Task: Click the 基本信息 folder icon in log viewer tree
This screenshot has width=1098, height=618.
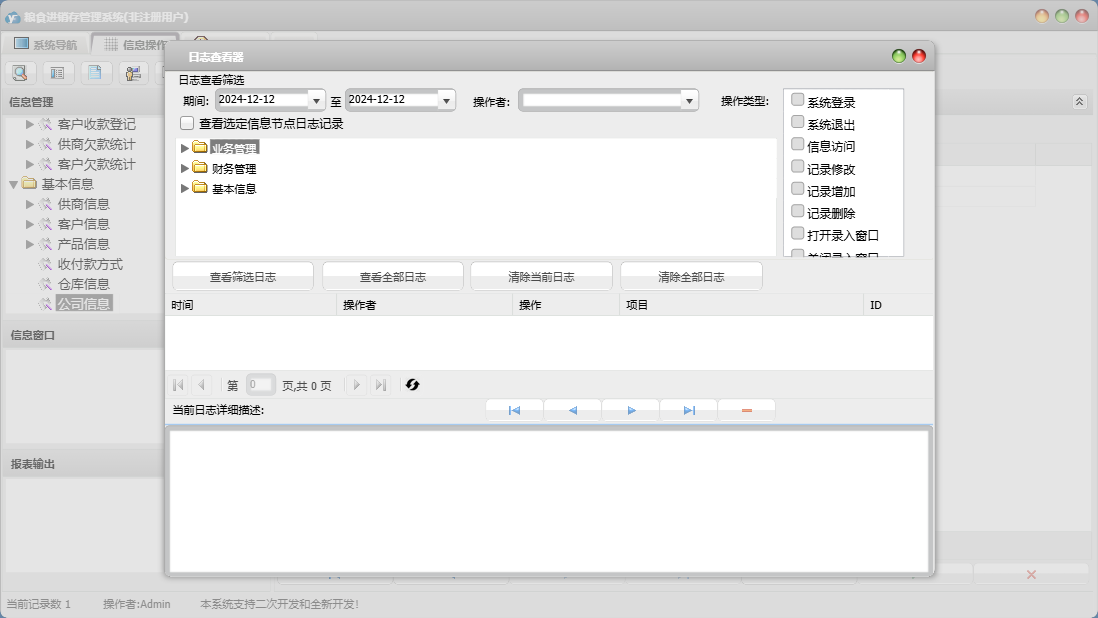Action: pyautogui.click(x=200, y=188)
